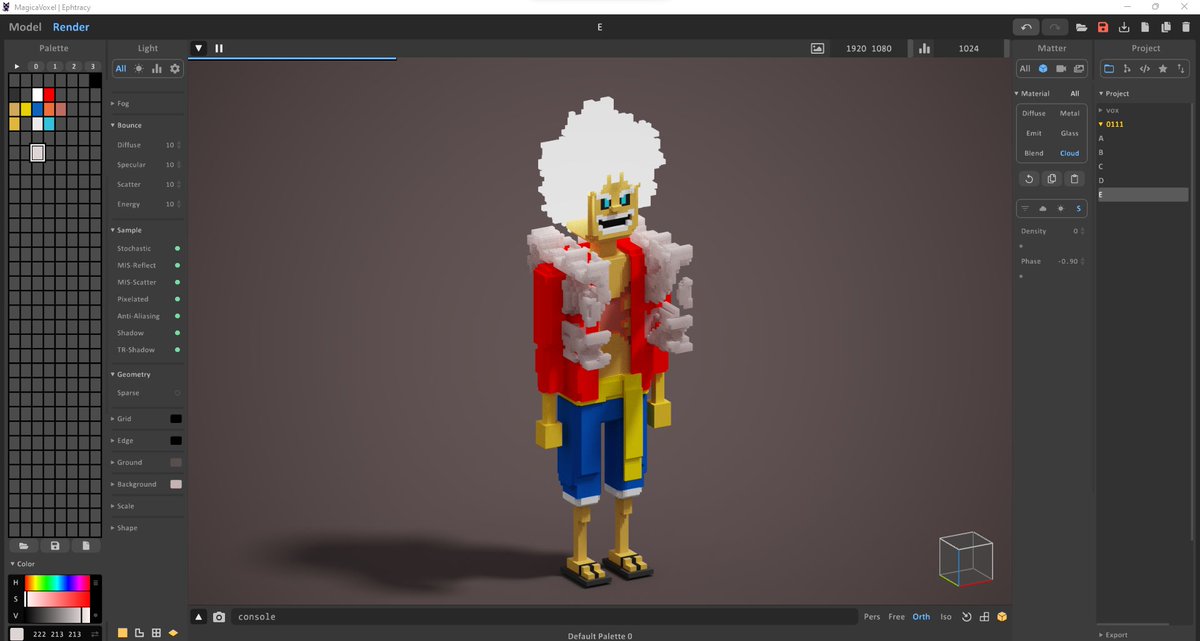Viewport: 1200px width, 641px height.
Task: Undo the last action
Action: [x=1025, y=27]
